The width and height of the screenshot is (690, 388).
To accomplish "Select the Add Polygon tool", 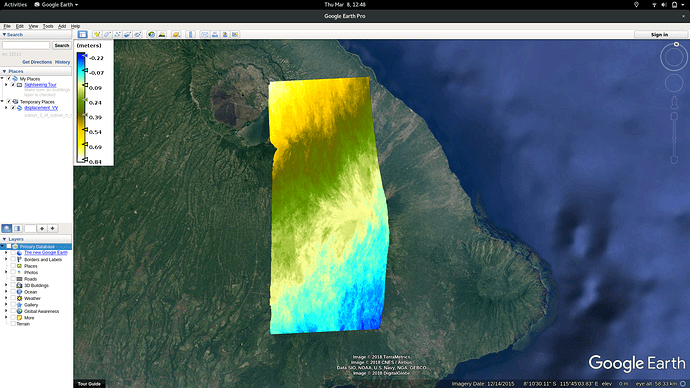I will click(107, 34).
